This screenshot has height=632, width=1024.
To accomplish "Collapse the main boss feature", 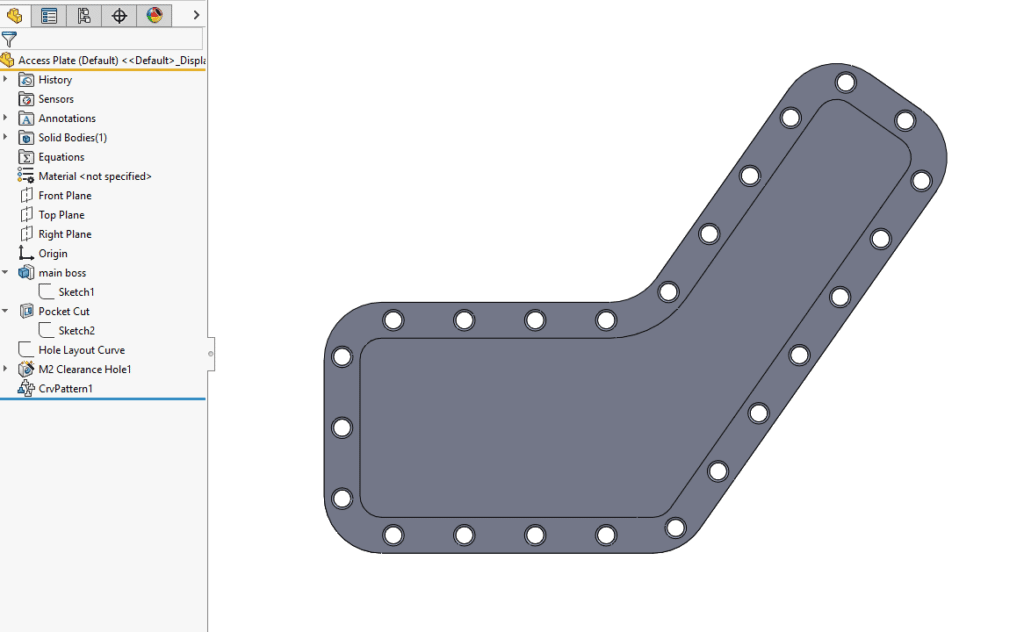I will pos(6,271).
